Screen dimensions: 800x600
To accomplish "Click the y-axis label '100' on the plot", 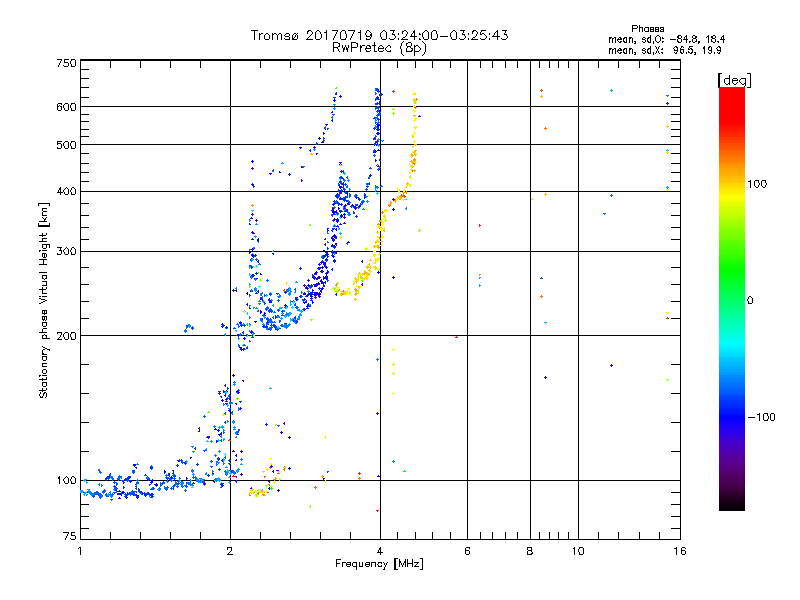I will tap(66, 481).
